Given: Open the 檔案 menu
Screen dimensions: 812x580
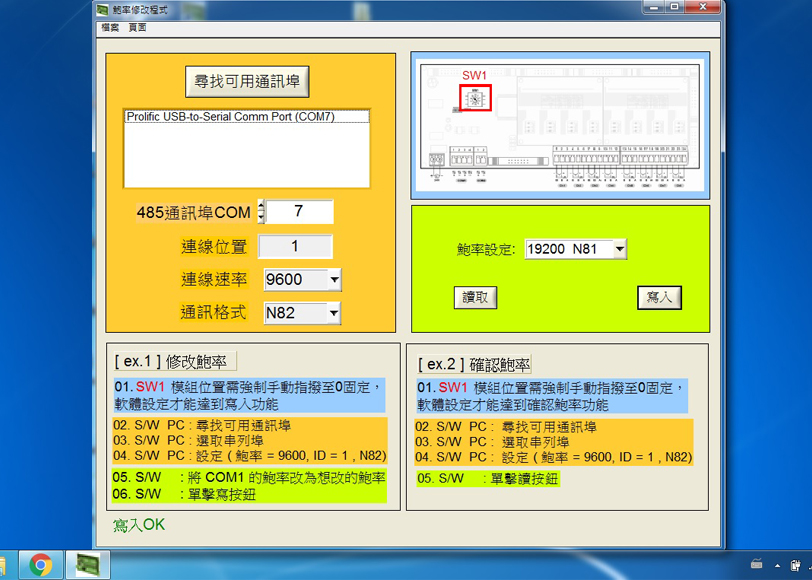Looking at the screenshot, I should (x=110, y=28).
